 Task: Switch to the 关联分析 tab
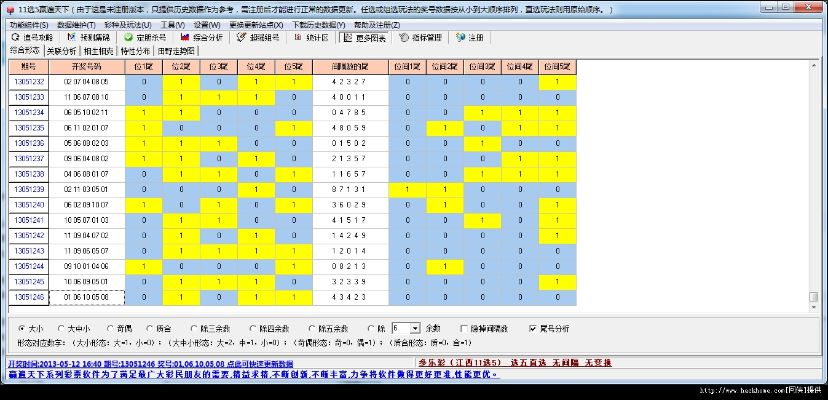(62, 51)
